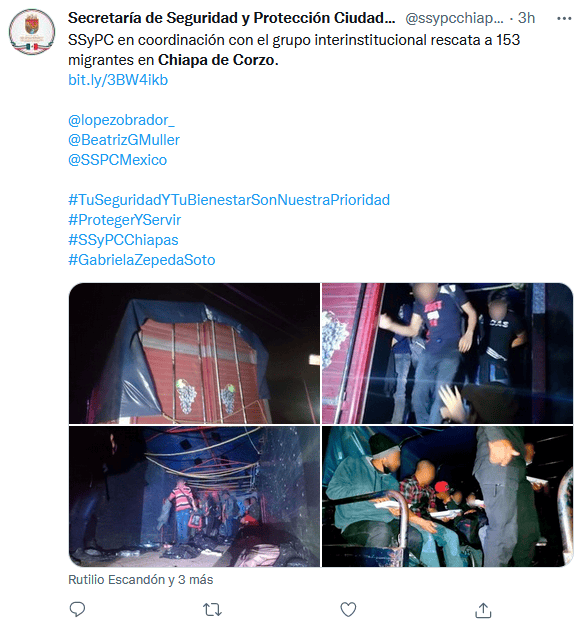Like the tweet with the heart icon
The width and height of the screenshot is (584, 628).
[348, 610]
